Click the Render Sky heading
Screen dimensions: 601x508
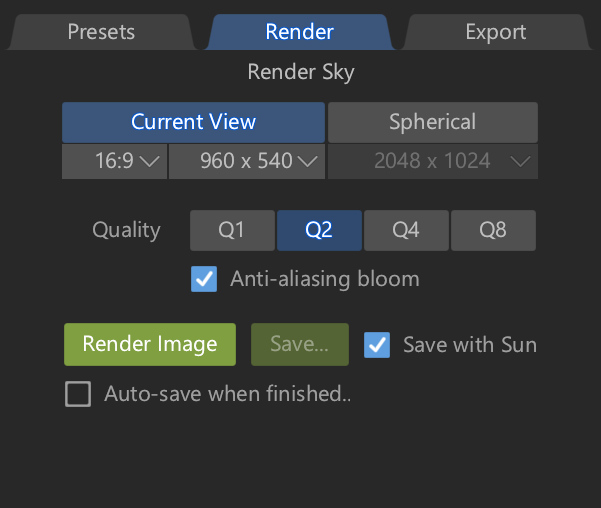coord(300,72)
